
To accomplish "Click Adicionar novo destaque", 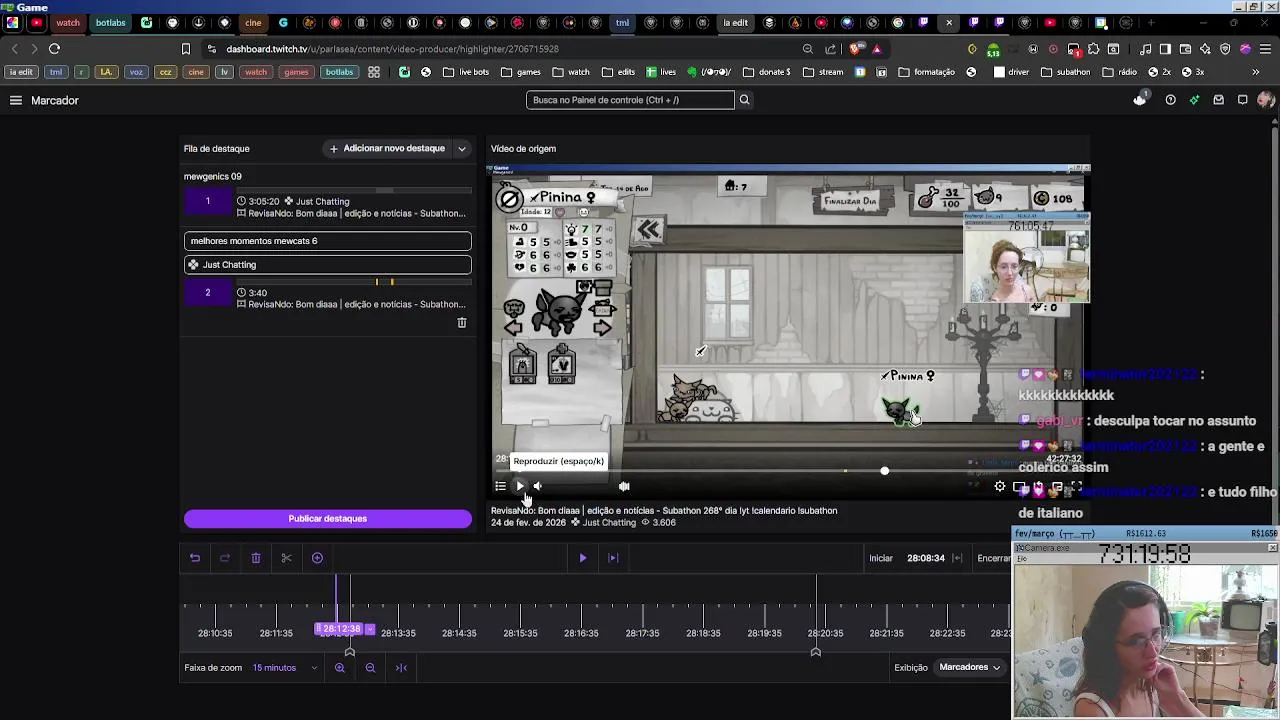I will click(x=387, y=148).
